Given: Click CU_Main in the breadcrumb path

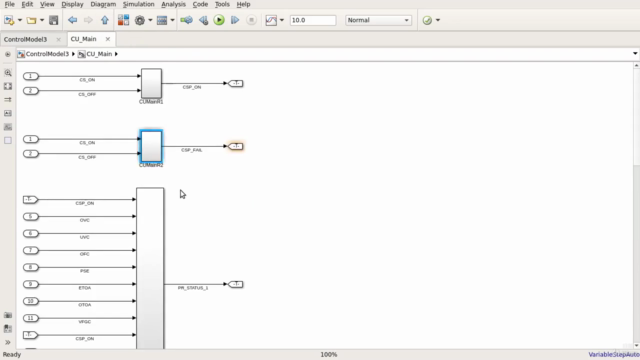Looking at the screenshot, I should click(x=99, y=54).
